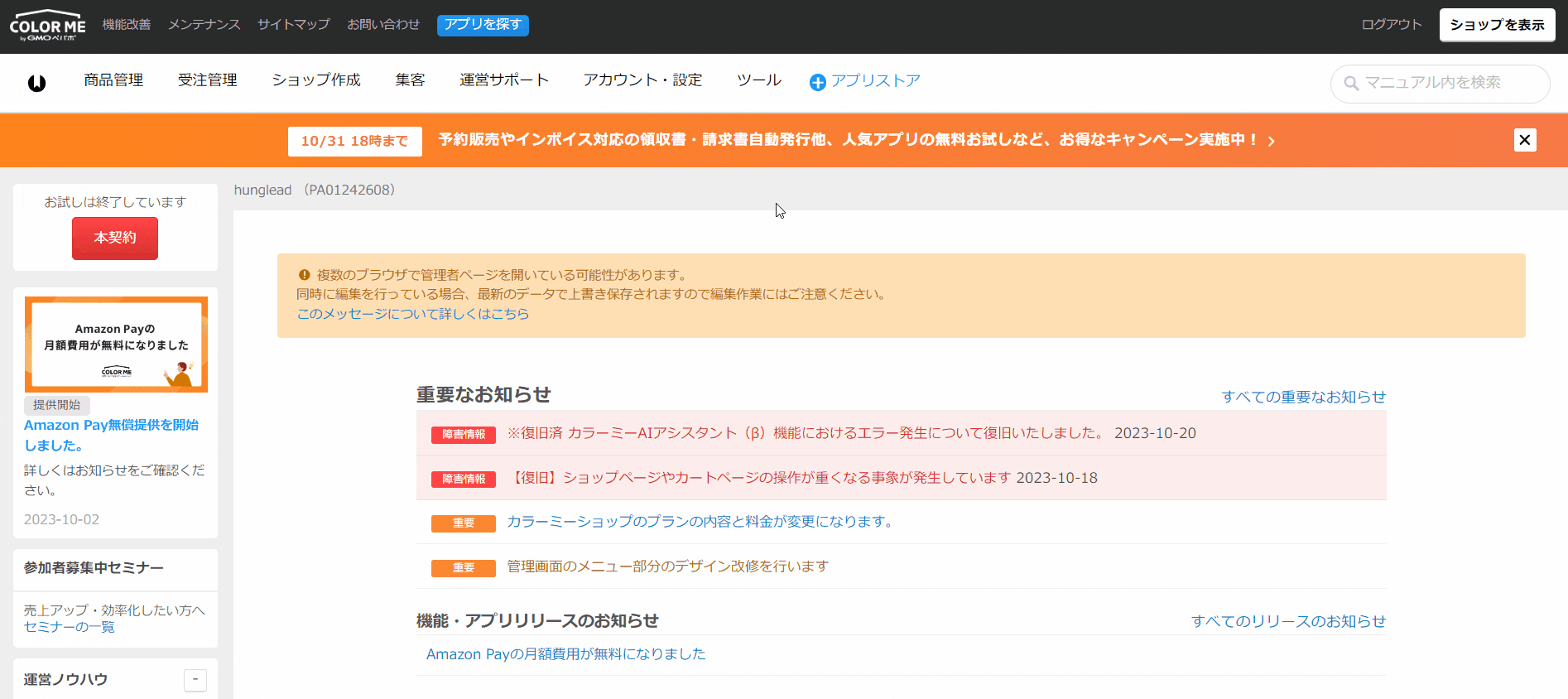
Task: Click the blue plus App Store icon
Action: [x=817, y=82]
